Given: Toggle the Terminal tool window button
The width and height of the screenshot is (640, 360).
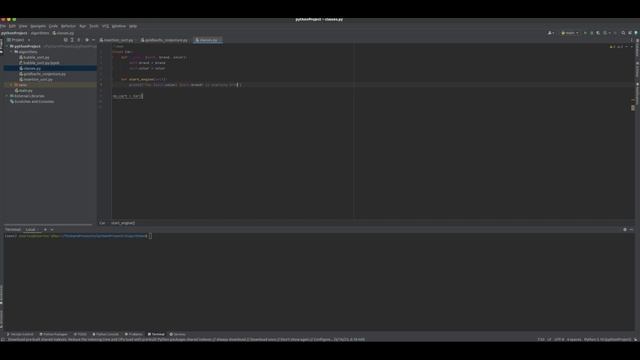Looking at the screenshot, I should click(x=156, y=334).
